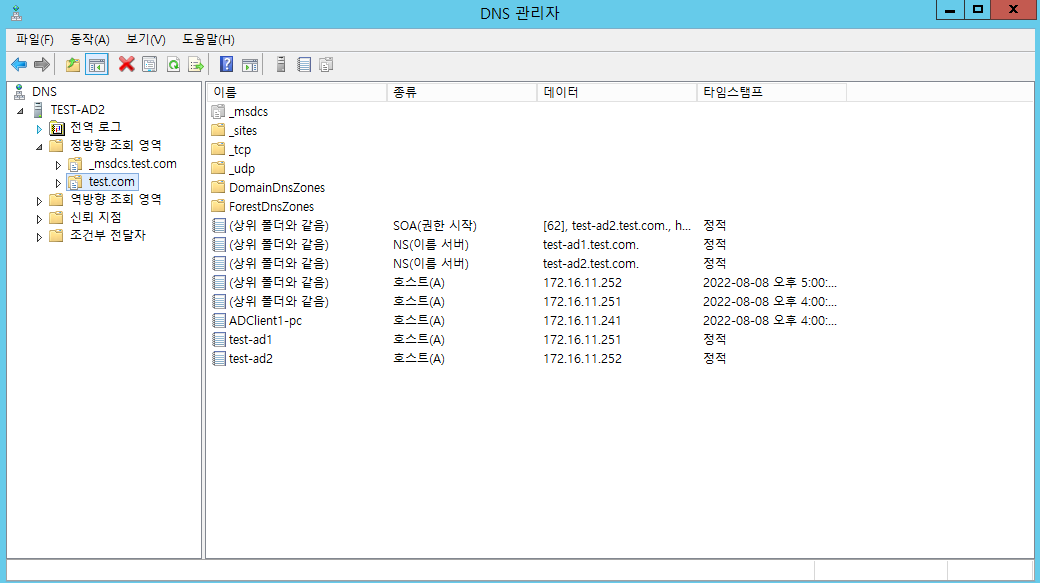Click the SOA data cell [62], test-ad2.test.com.
The height and width of the screenshot is (583, 1040).
coord(617,226)
